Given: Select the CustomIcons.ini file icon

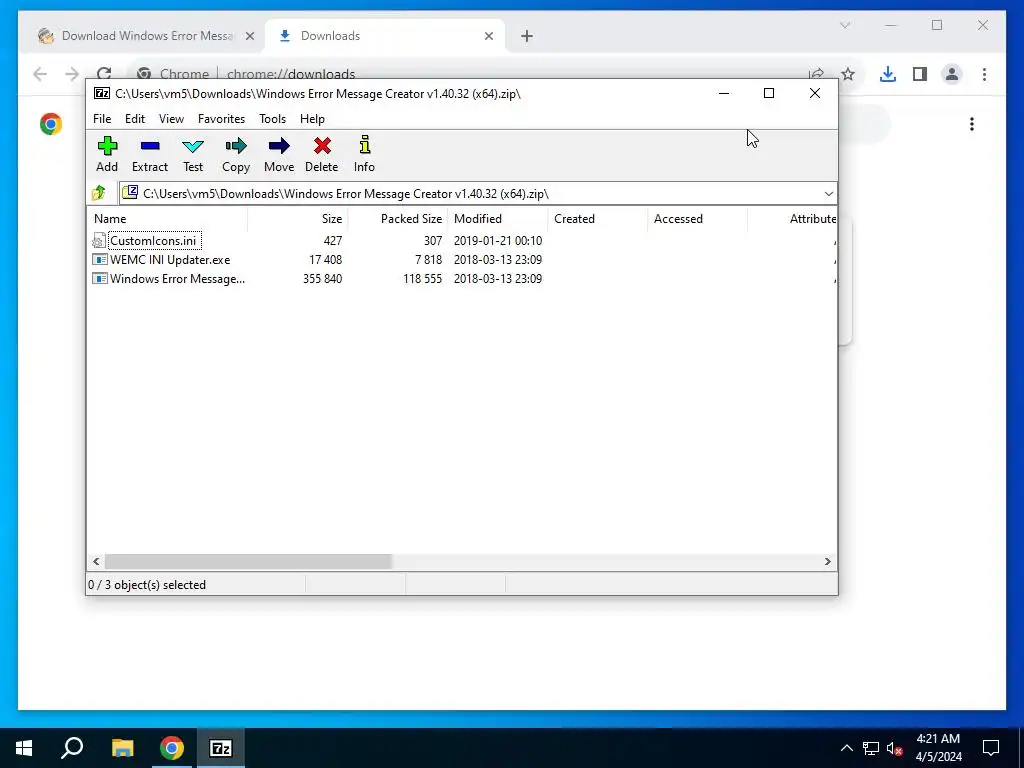Looking at the screenshot, I should (99, 241).
